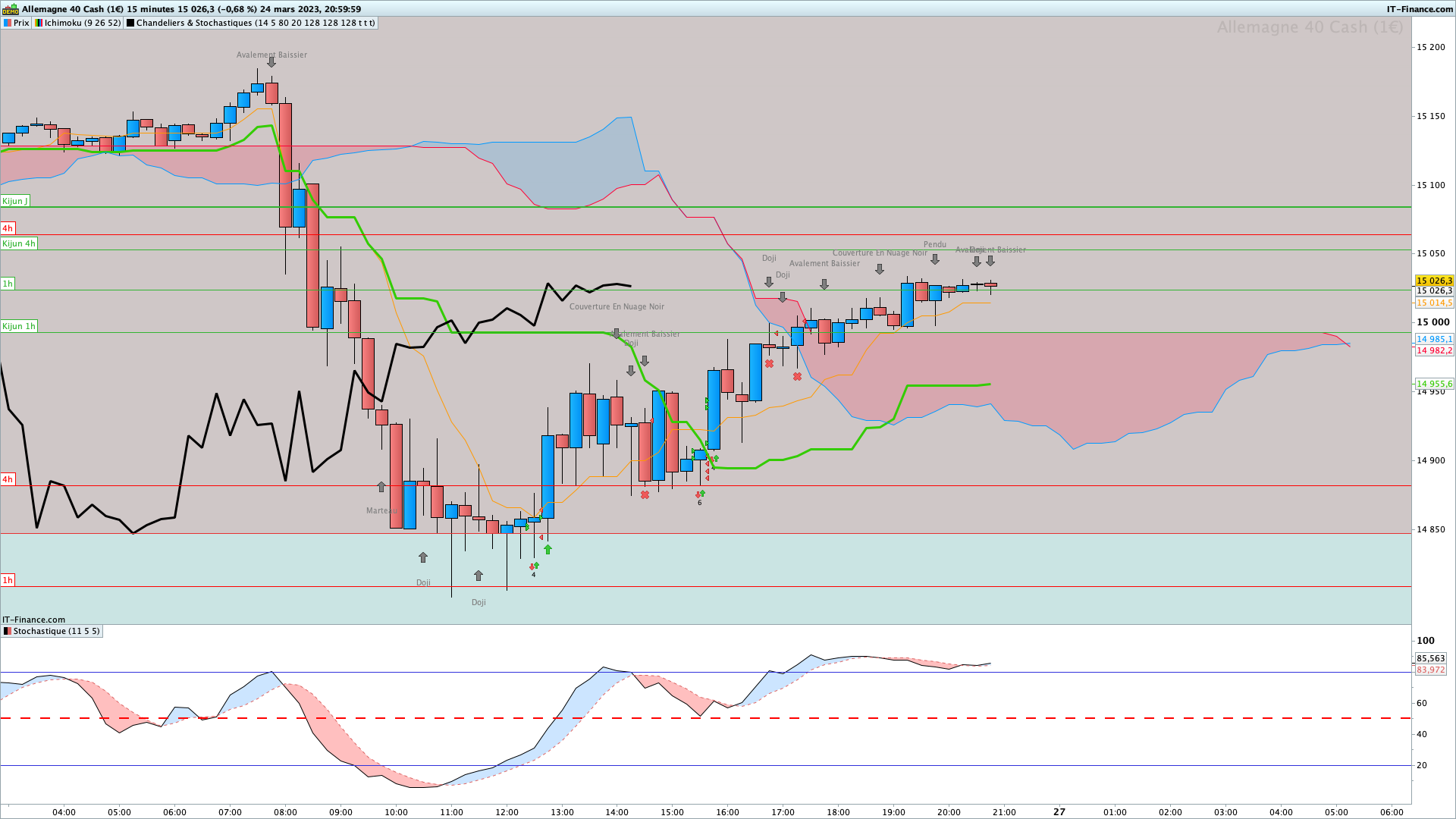The width and height of the screenshot is (1456, 819).
Task: Click the Marteau pattern label
Action: click(381, 510)
